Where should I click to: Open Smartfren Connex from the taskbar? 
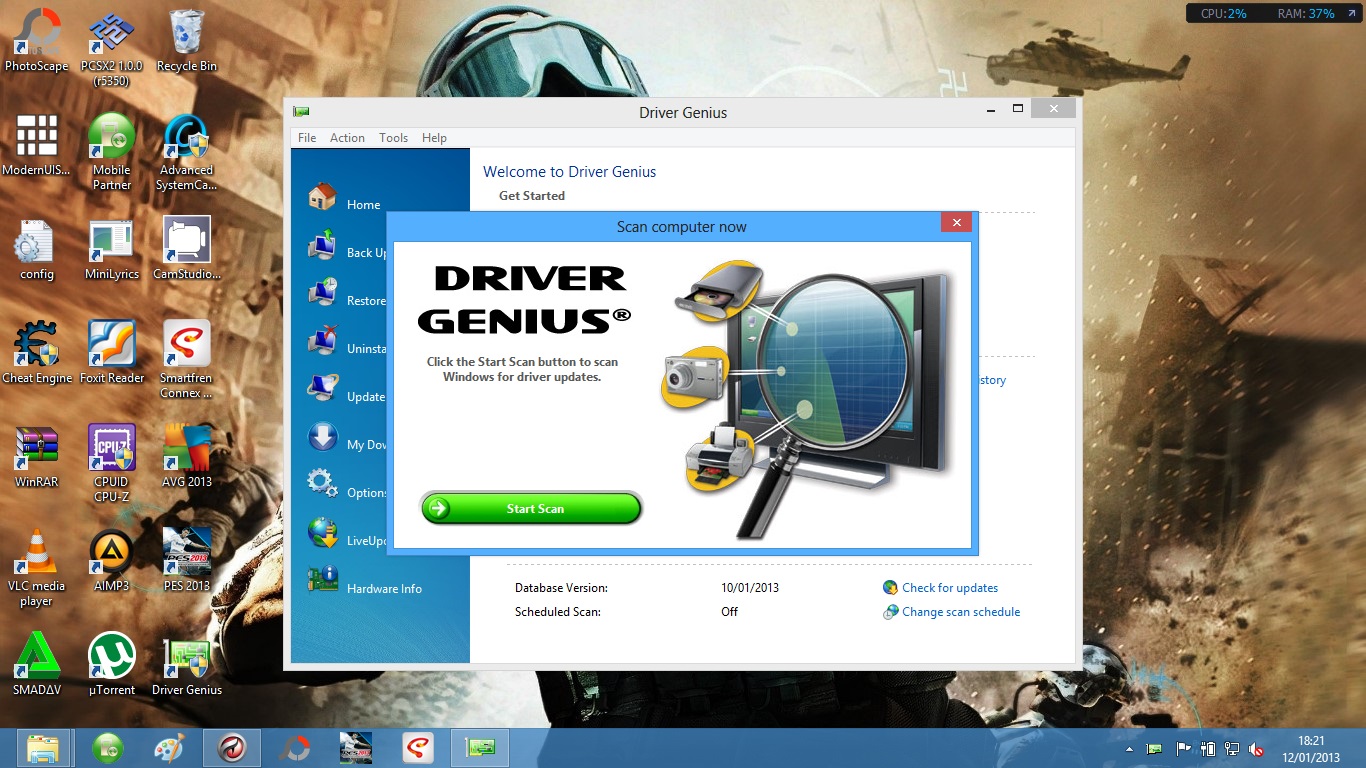tap(418, 748)
